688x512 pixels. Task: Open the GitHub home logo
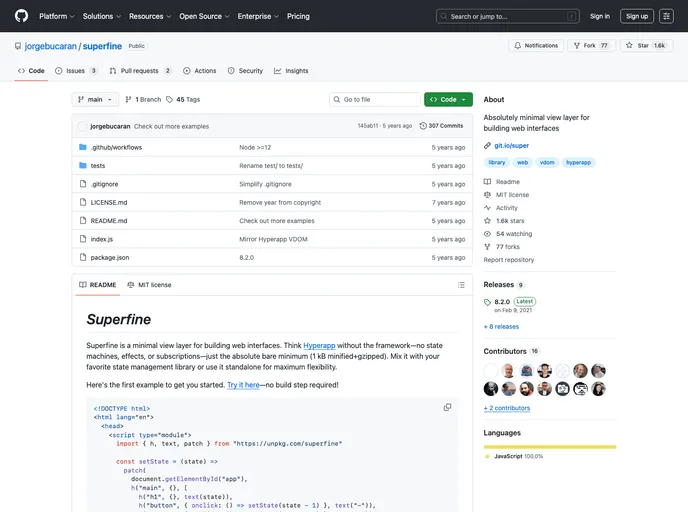click(21, 16)
